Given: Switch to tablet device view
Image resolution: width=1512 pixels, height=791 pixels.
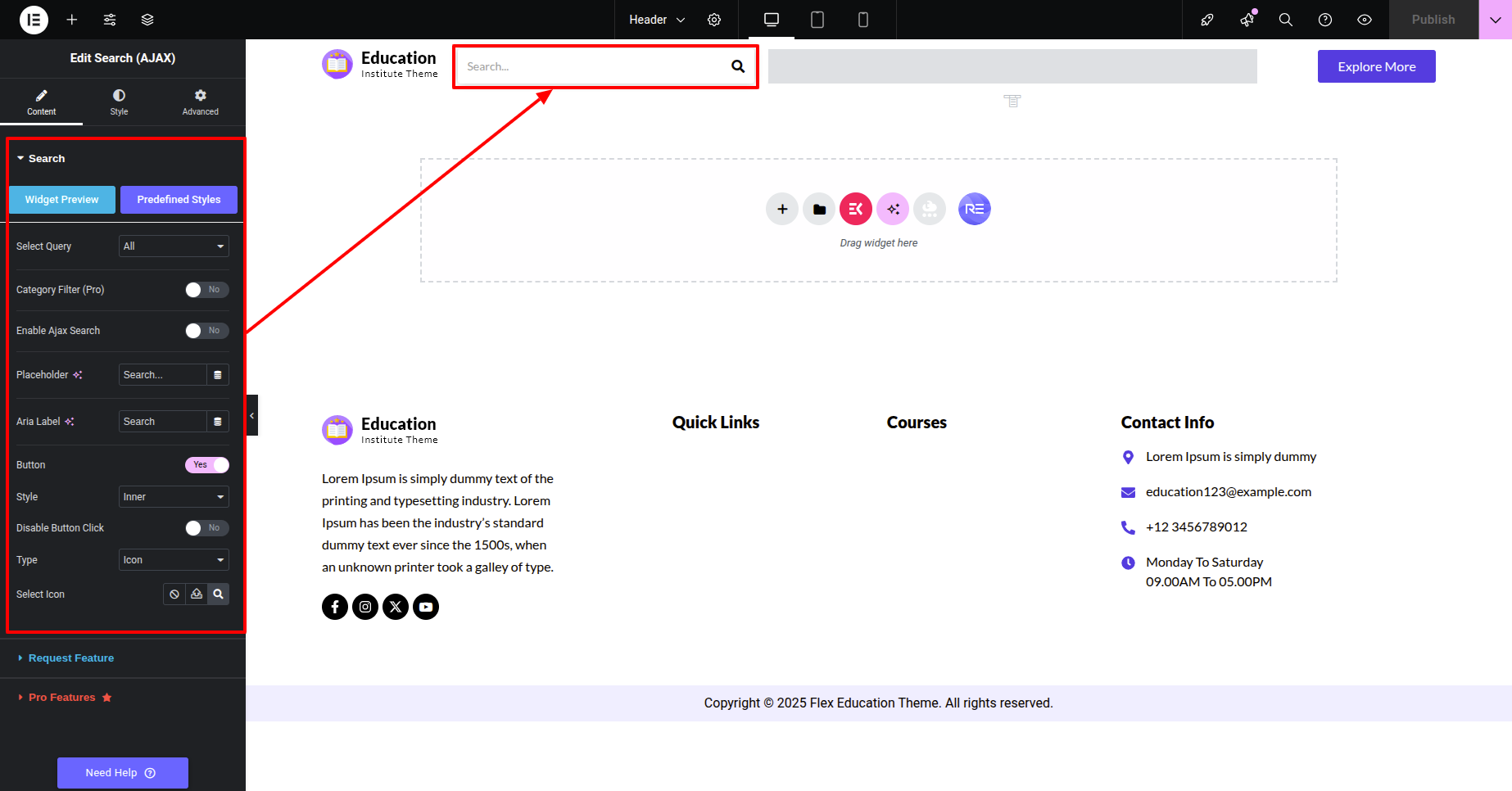Looking at the screenshot, I should tap(817, 20).
